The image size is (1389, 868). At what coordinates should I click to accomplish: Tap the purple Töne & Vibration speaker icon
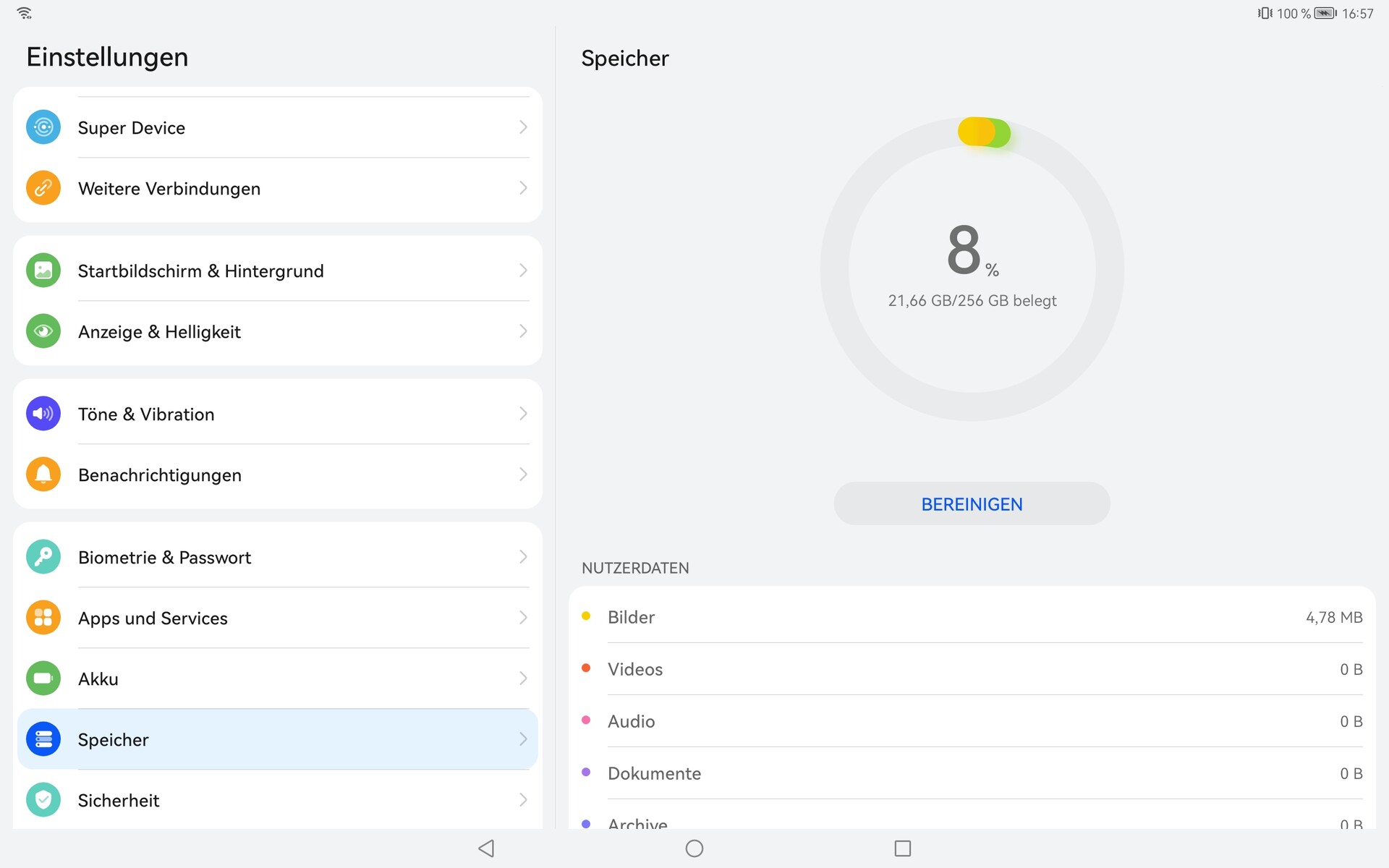(x=43, y=414)
